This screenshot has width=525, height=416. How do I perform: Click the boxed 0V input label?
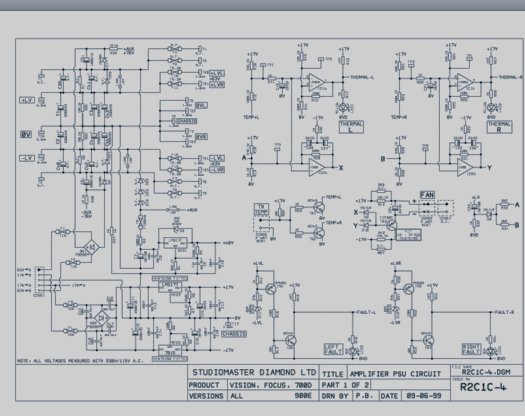pos(26,135)
